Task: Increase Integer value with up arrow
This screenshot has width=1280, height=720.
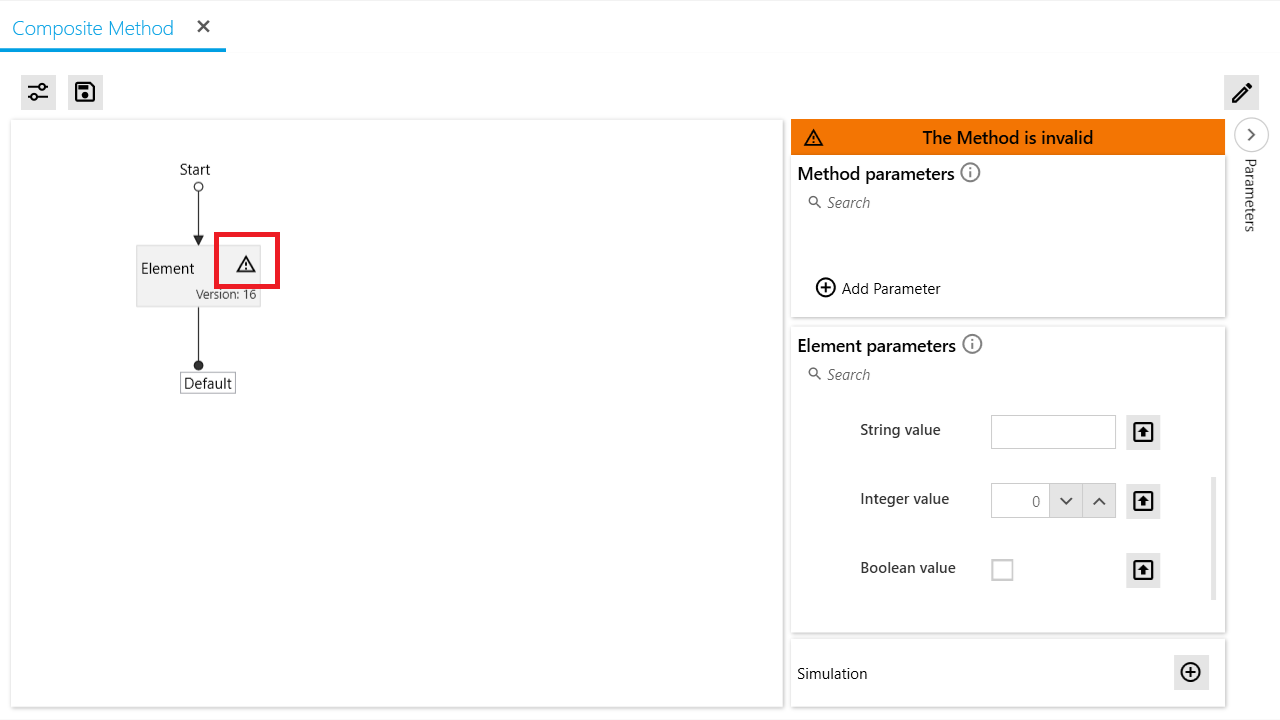Action: [x=1099, y=501]
